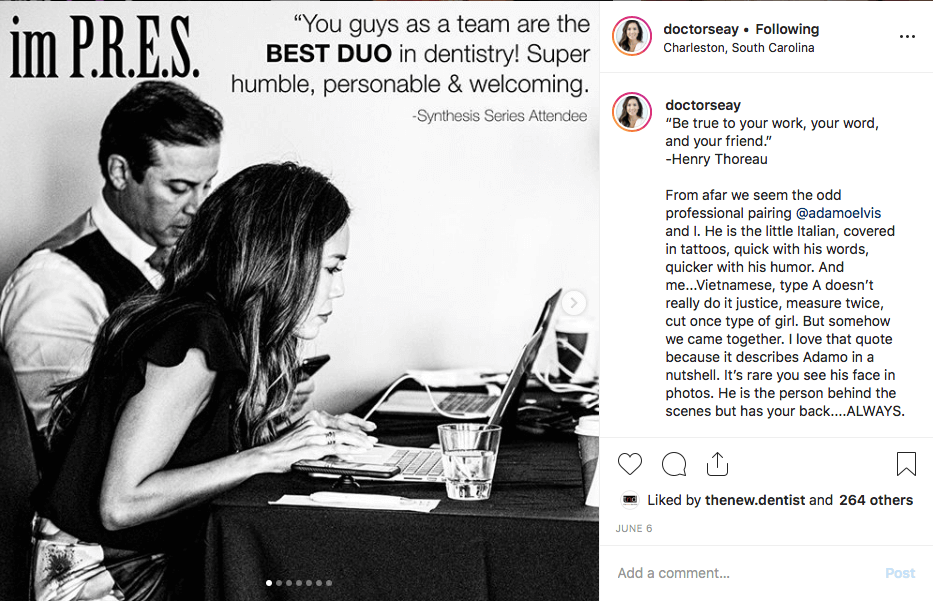Viewport: 933px width, 601px height.
Task: Select the second carousel dot indicator
Action: 279,583
